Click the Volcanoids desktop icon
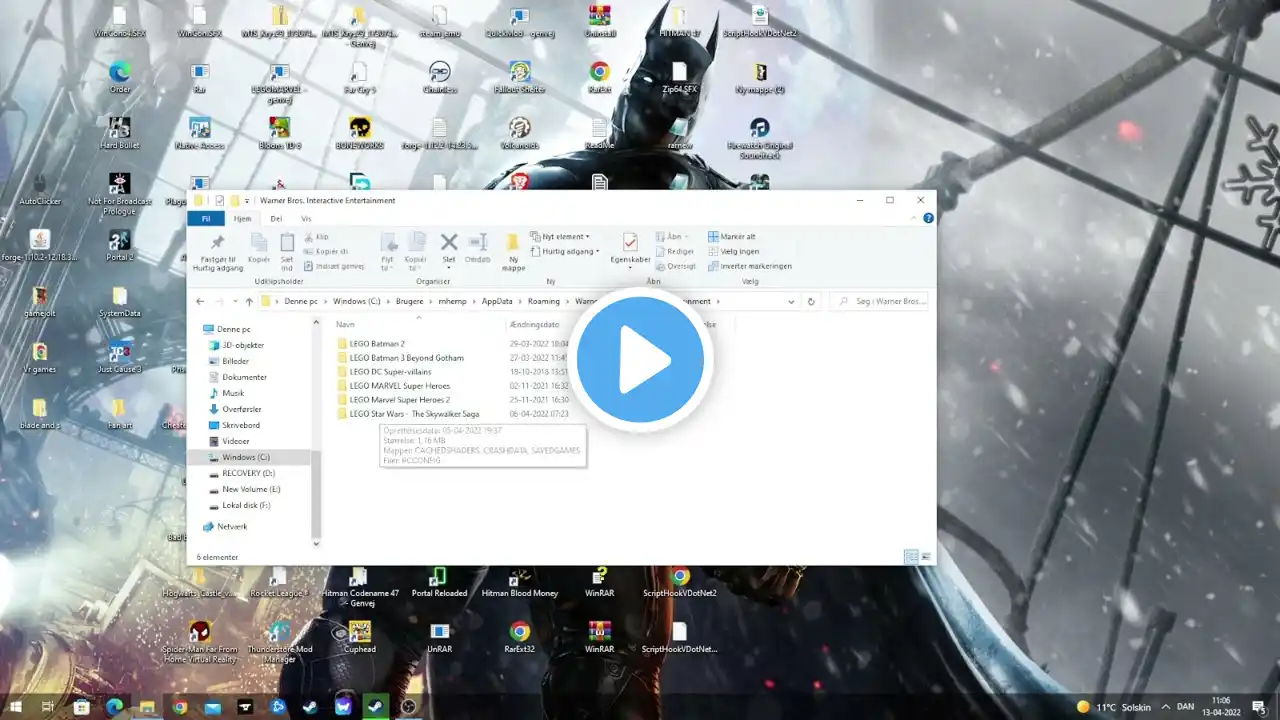 (x=520, y=133)
